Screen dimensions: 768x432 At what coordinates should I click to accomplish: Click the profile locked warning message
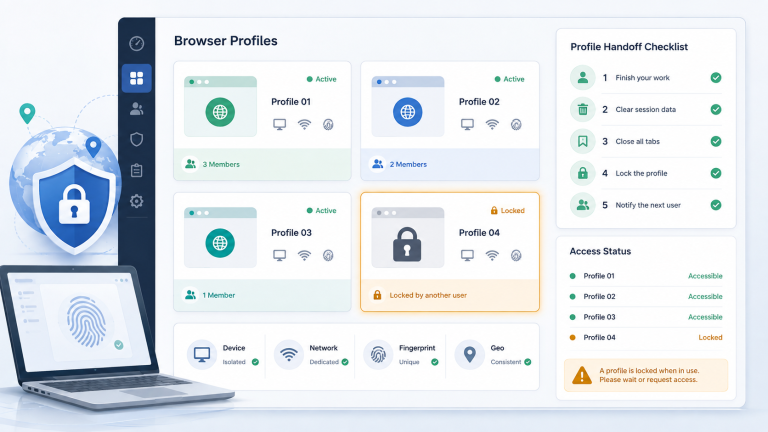point(648,375)
